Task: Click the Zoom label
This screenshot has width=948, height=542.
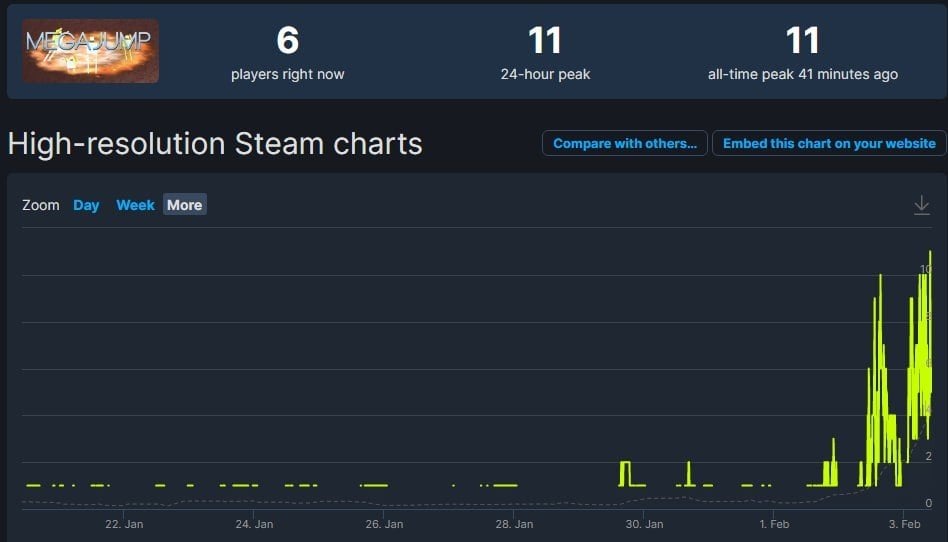Action: point(41,205)
